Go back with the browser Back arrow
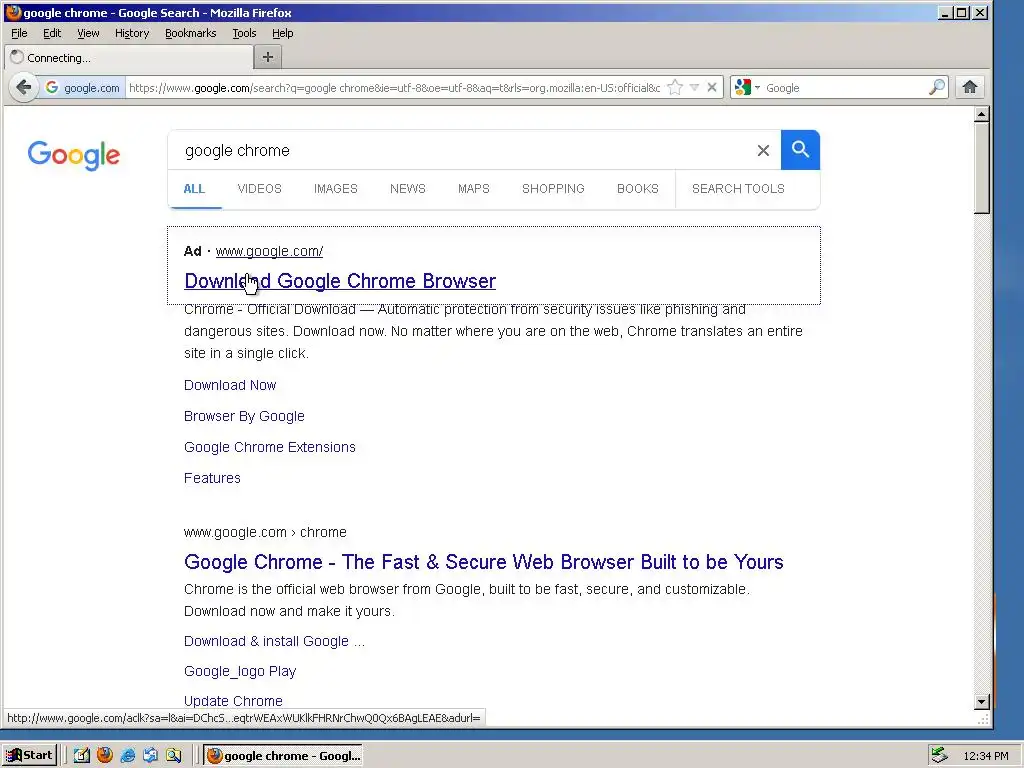The width and height of the screenshot is (1024, 768). pos(24,87)
